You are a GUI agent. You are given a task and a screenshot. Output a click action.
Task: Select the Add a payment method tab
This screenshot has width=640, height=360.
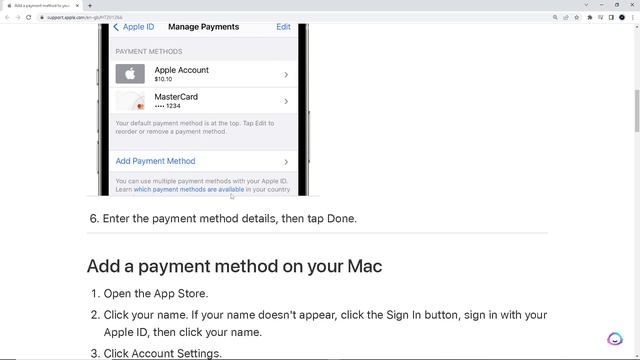[x=42, y=6]
